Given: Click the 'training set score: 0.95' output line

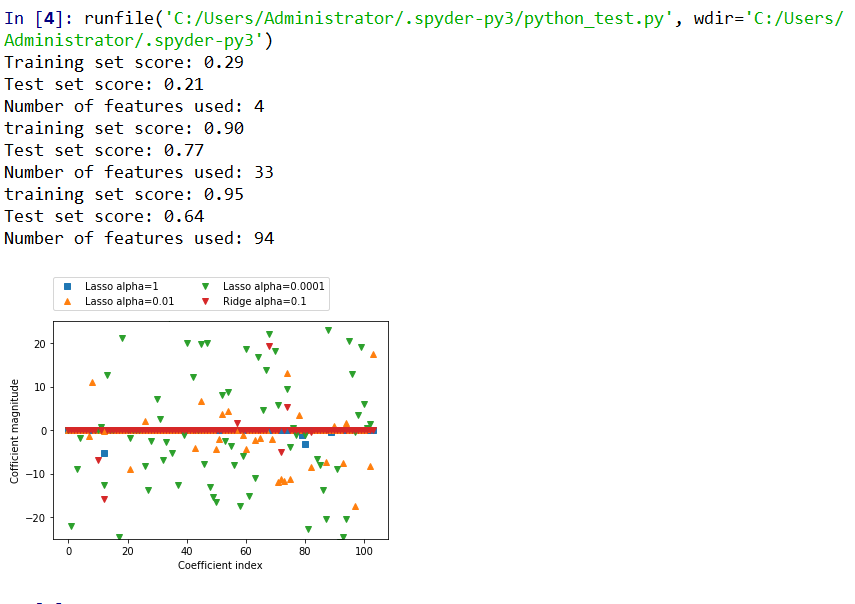Looking at the screenshot, I should [x=124, y=194].
